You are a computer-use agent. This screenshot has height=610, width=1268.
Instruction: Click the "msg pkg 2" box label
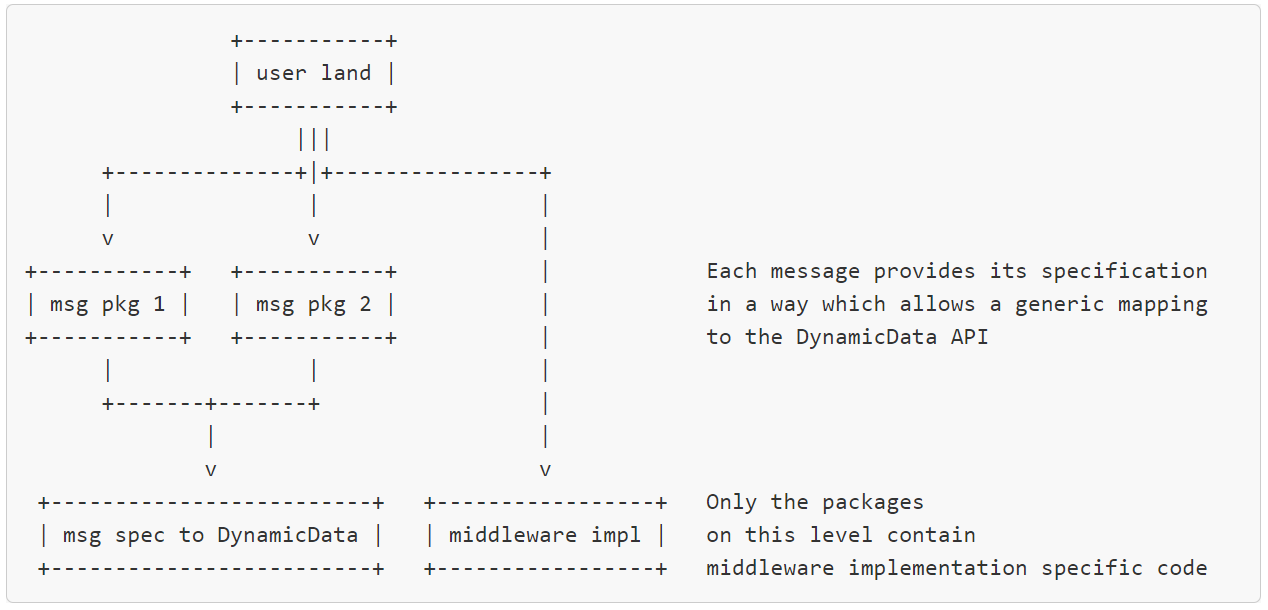313,304
